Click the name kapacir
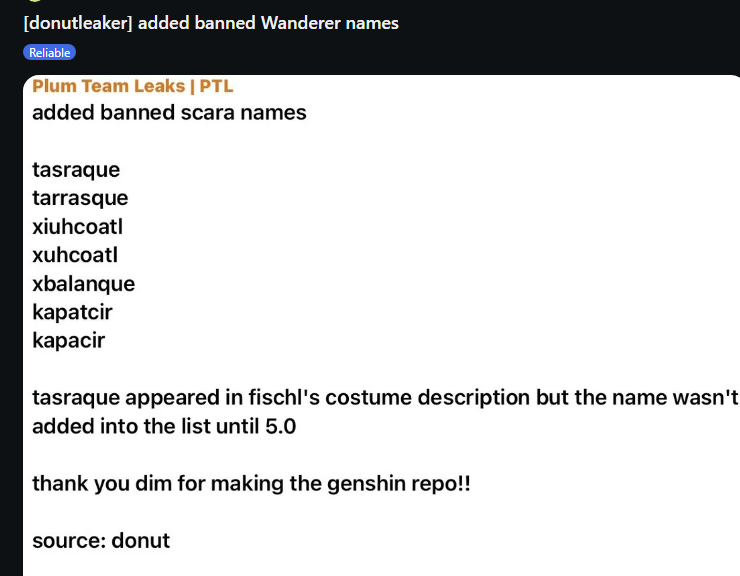Screen dimensions: 740x576 point(68,341)
